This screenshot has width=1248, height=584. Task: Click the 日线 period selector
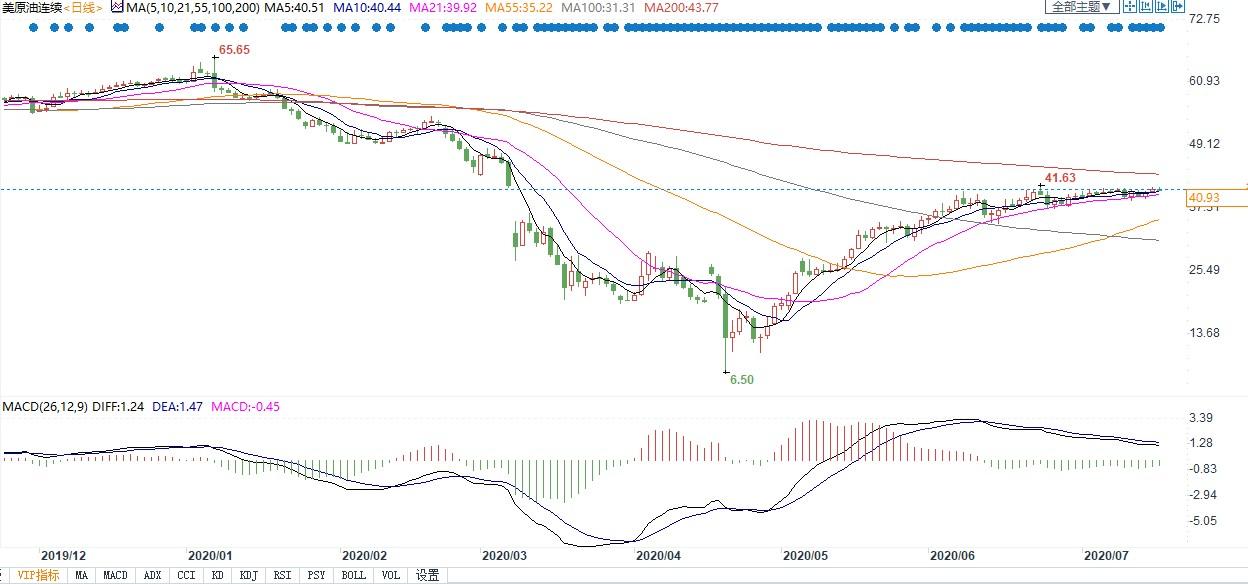(85, 7)
